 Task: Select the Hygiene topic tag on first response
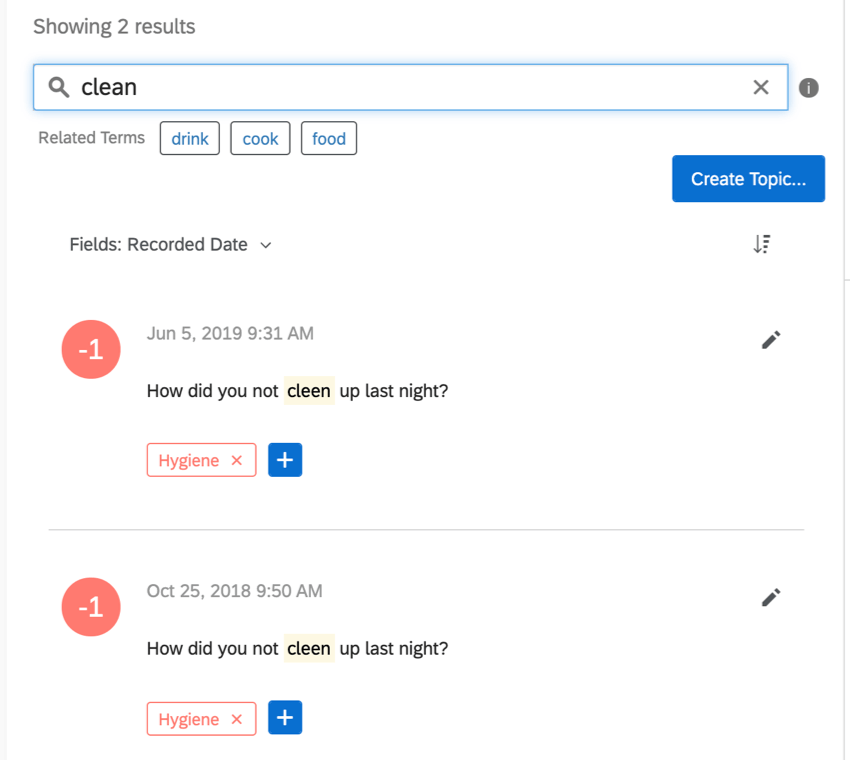click(189, 460)
